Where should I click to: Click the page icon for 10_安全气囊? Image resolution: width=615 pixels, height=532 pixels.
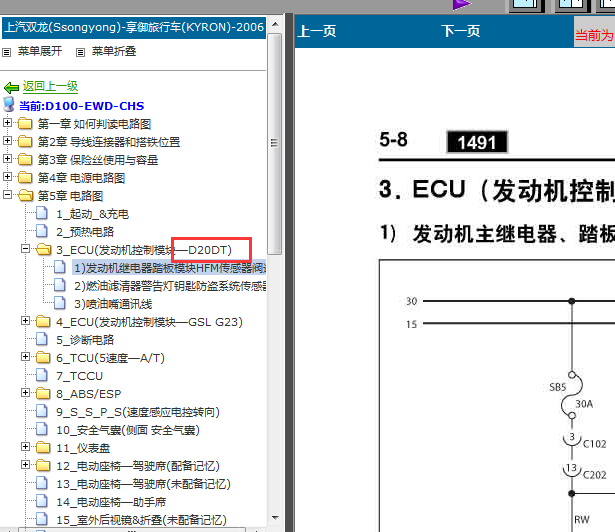pos(42,430)
